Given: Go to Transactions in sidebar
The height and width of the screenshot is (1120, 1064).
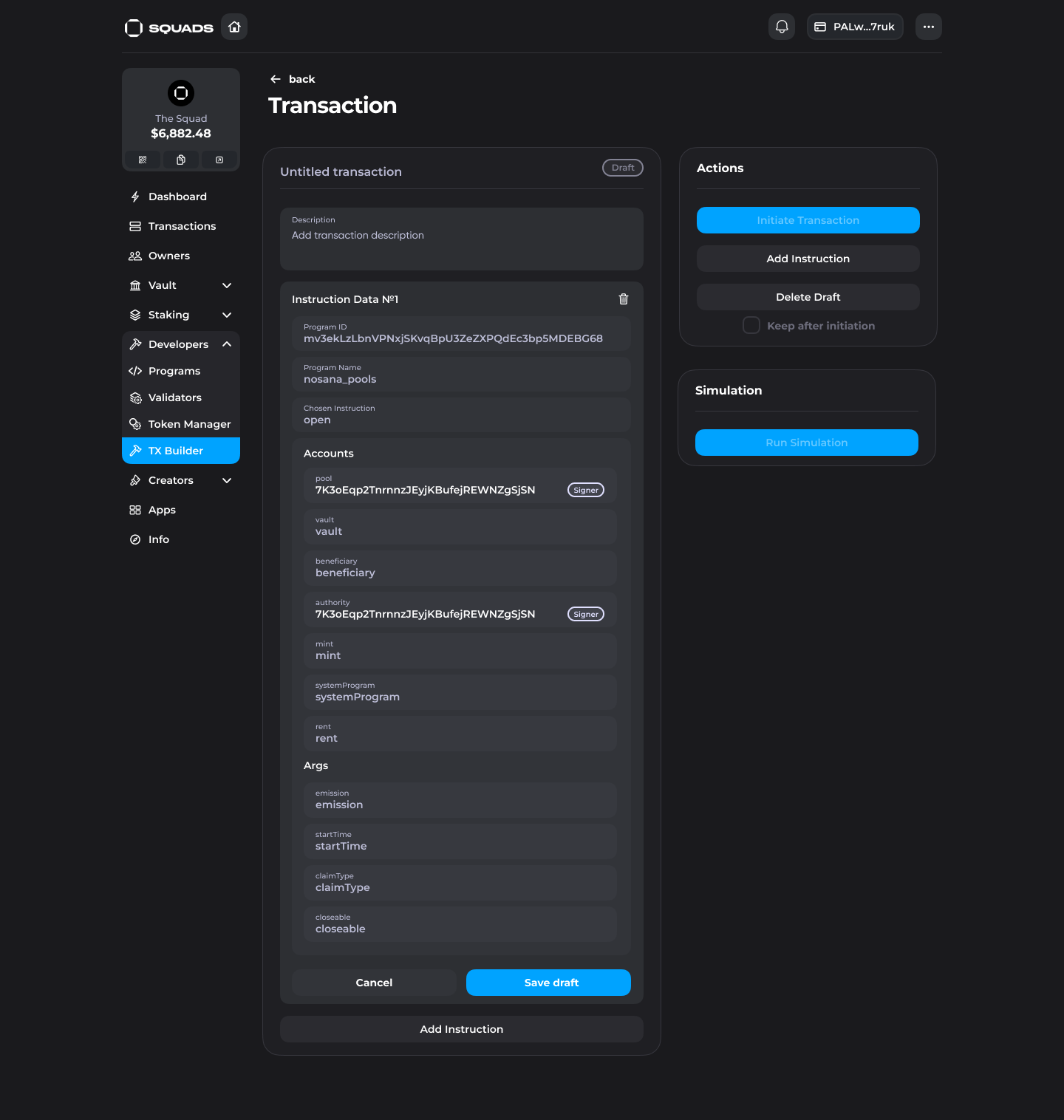Looking at the screenshot, I should pyautogui.click(x=182, y=226).
